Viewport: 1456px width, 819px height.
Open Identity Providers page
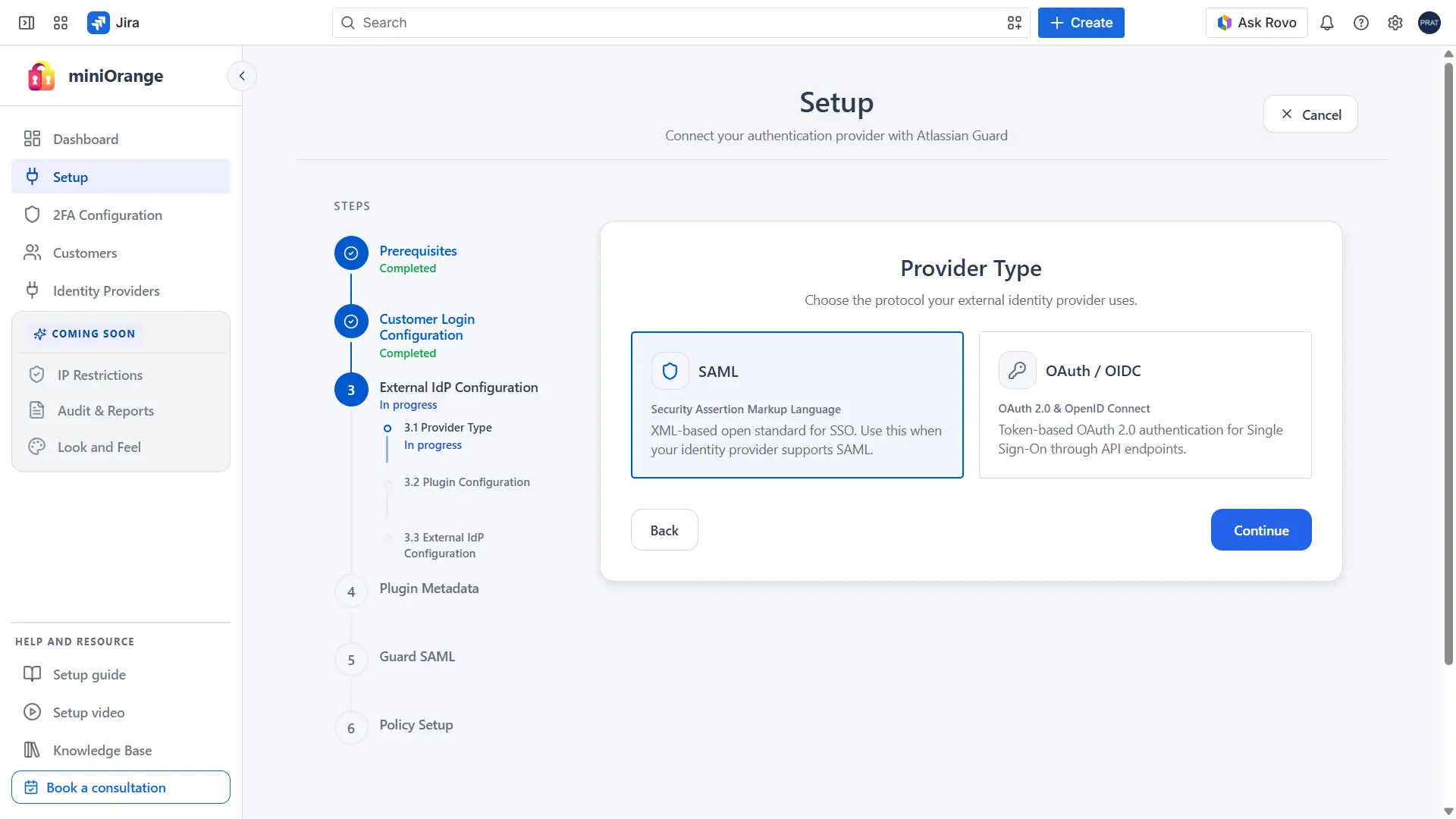121,290
